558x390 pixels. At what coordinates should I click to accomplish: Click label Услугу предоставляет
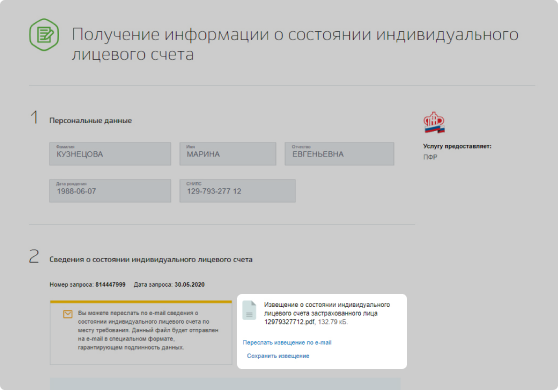tap(457, 146)
